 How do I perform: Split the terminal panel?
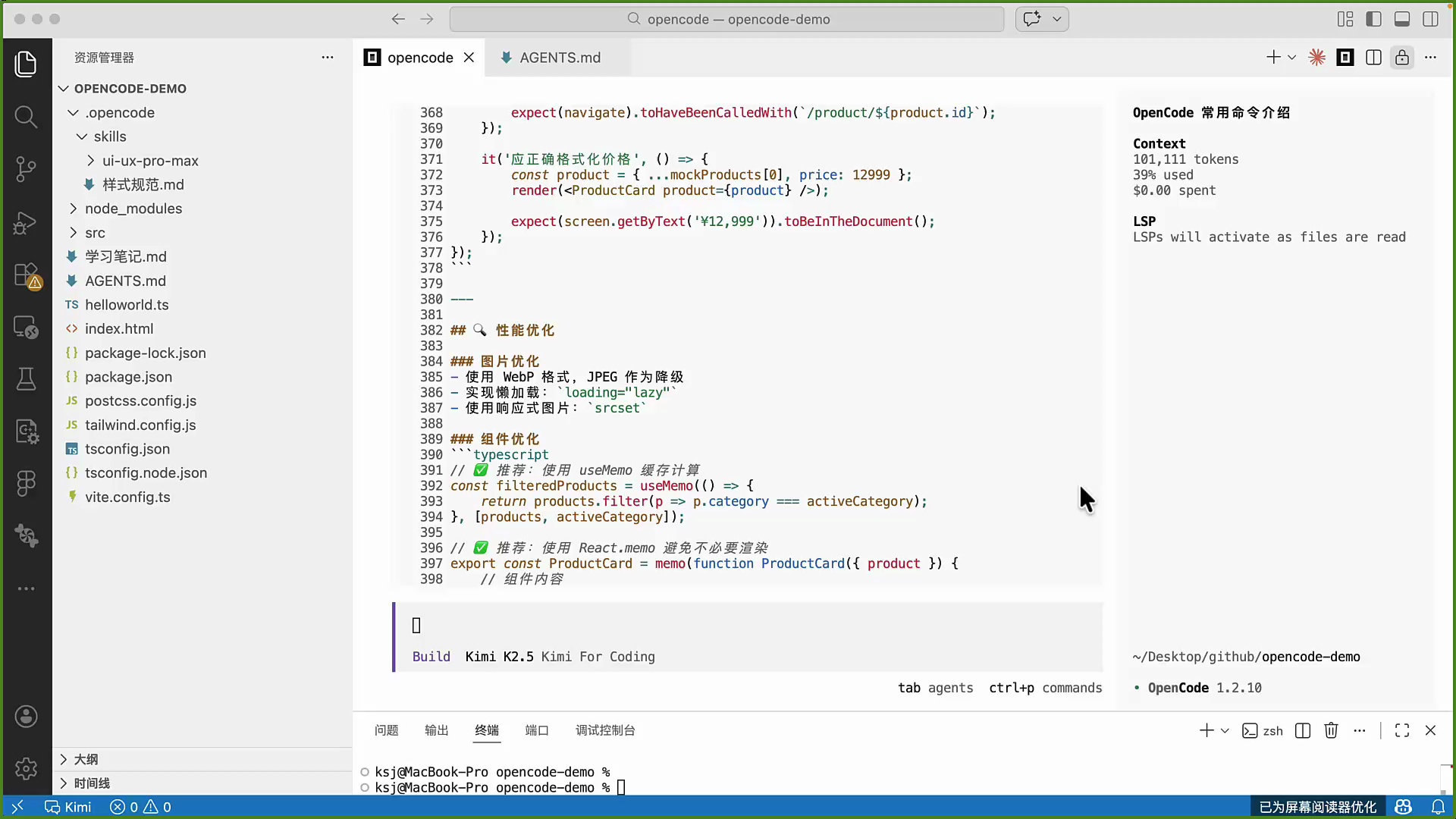[1303, 730]
